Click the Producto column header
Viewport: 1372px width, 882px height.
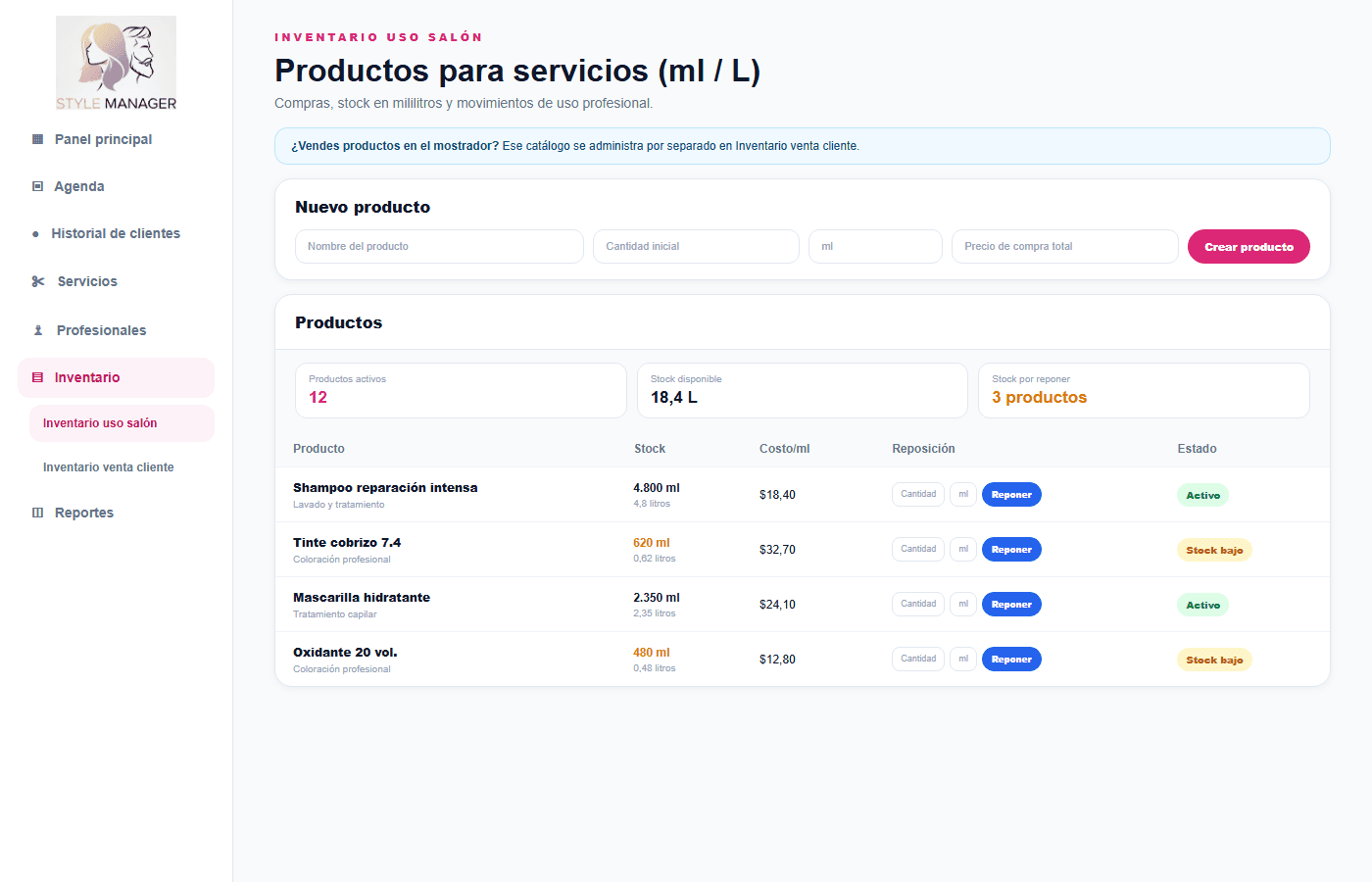(318, 449)
